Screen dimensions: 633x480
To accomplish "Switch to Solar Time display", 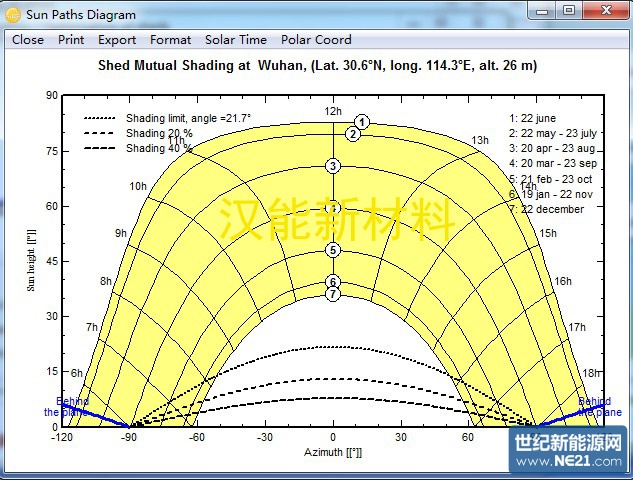I will (x=235, y=40).
